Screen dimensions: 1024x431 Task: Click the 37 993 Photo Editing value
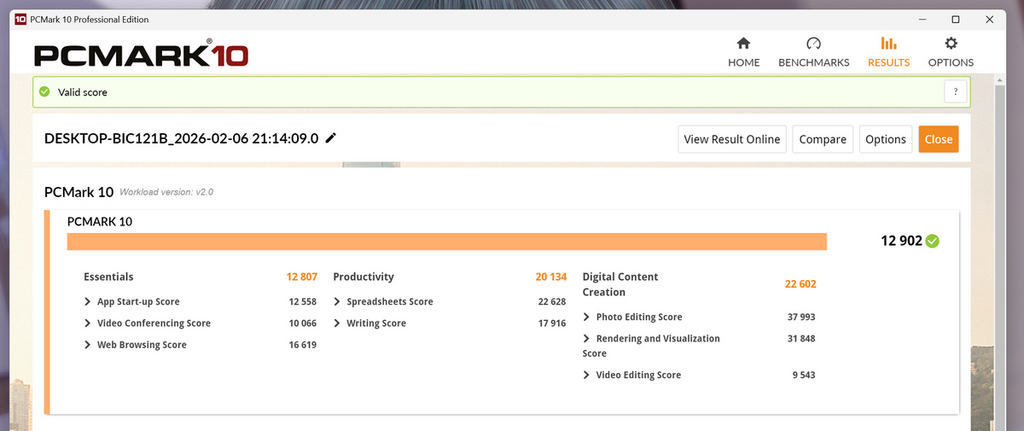pos(801,317)
